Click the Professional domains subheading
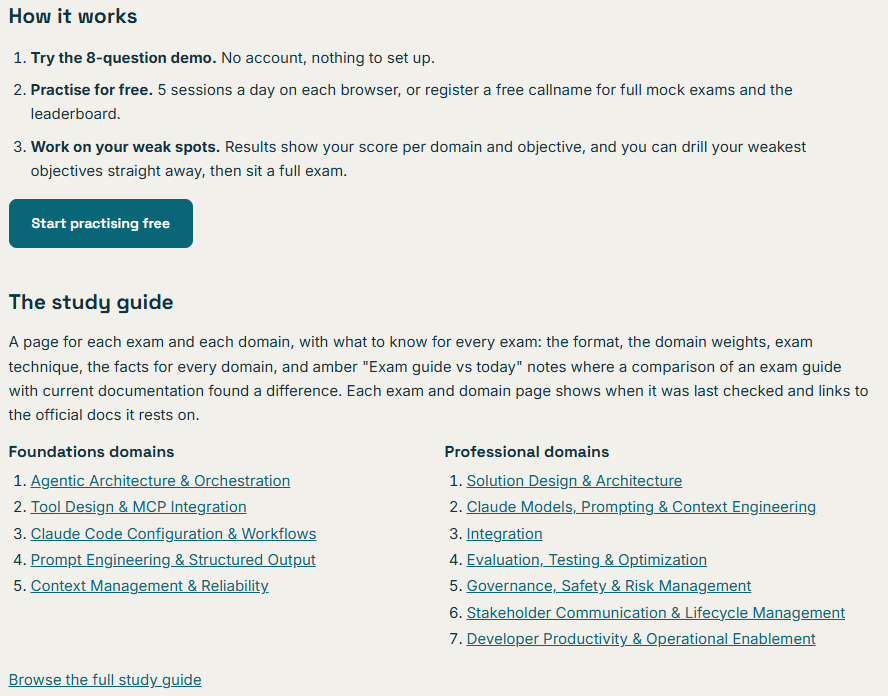 [527, 452]
